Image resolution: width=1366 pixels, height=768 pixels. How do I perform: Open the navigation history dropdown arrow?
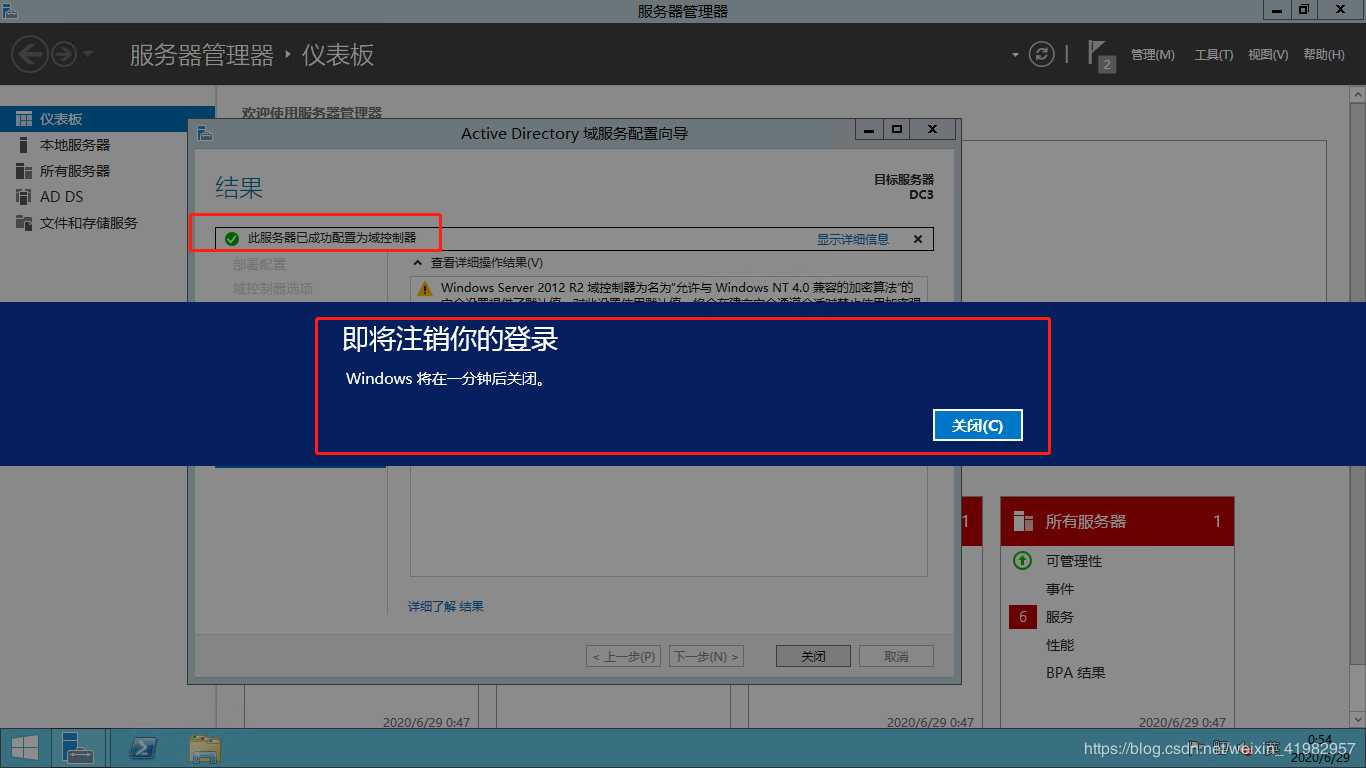[x=88, y=54]
